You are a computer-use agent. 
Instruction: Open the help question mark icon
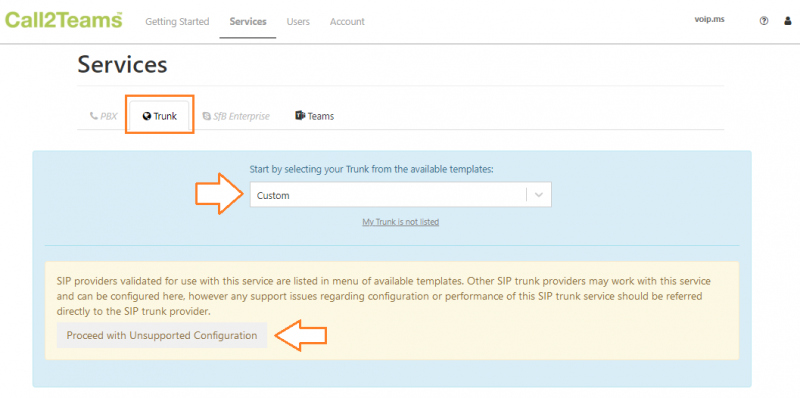click(764, 21)
